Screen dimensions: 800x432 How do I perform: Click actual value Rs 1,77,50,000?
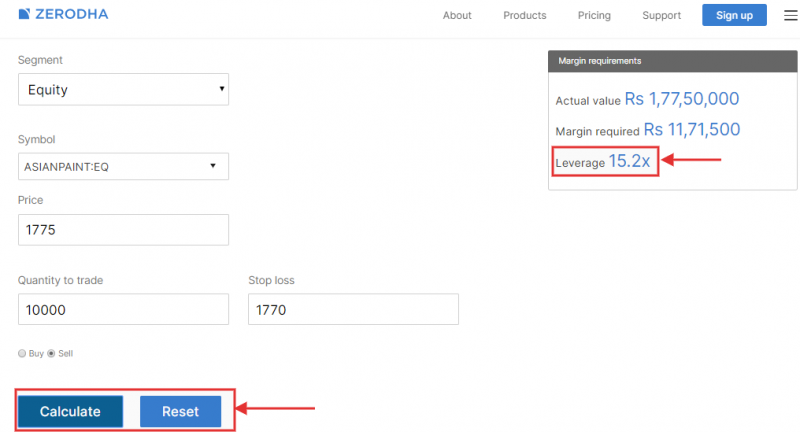[682, 98]
